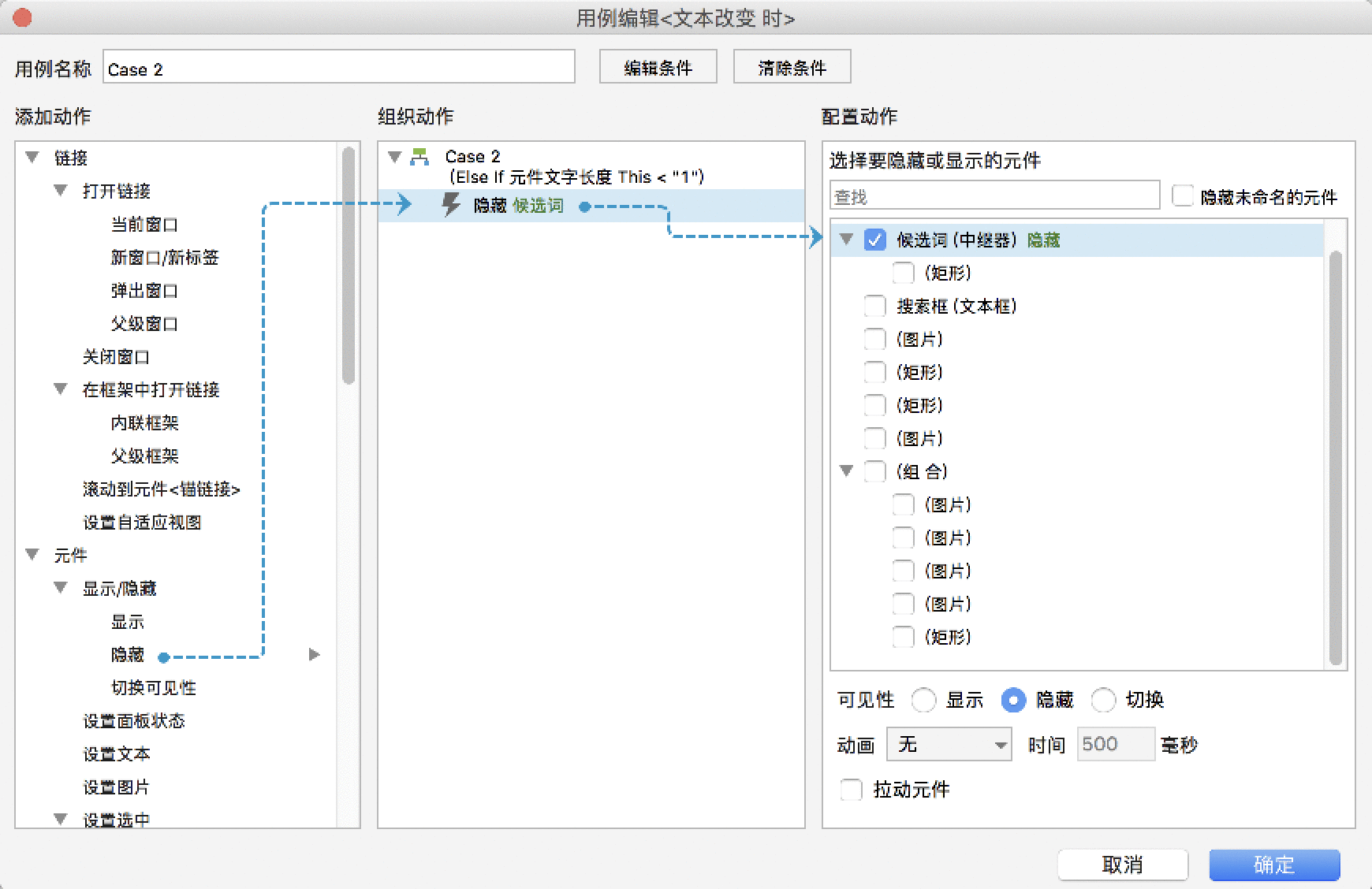Select the 切换可见性 action

click(154, 688)
